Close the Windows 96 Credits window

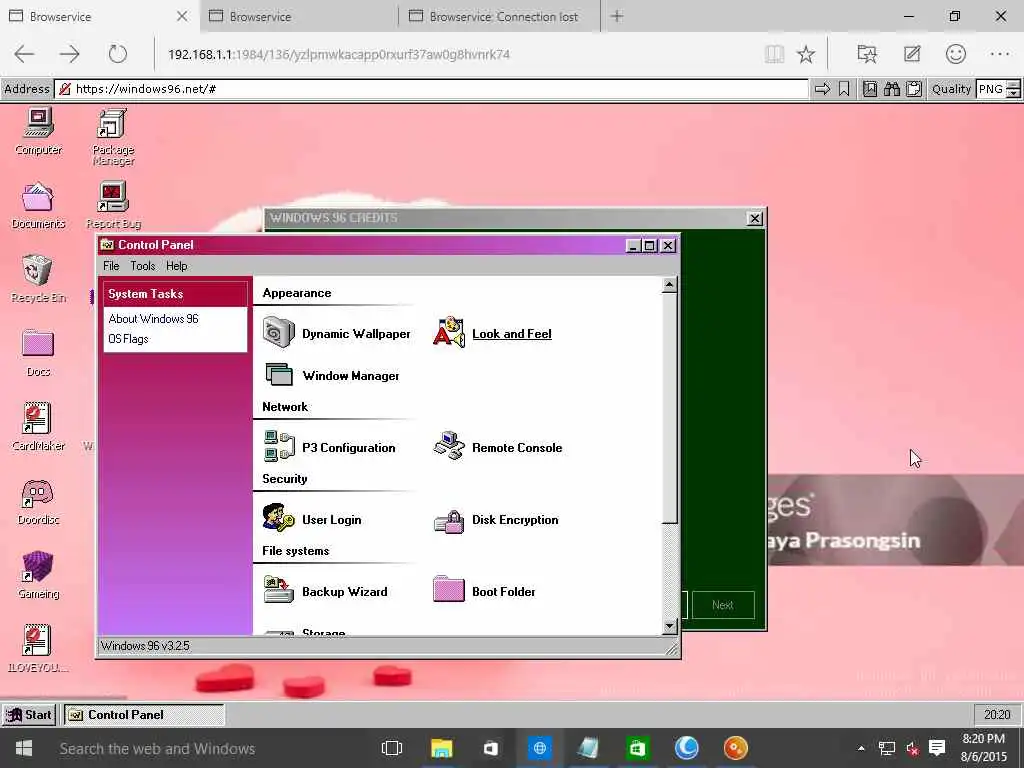pos(754,218)
